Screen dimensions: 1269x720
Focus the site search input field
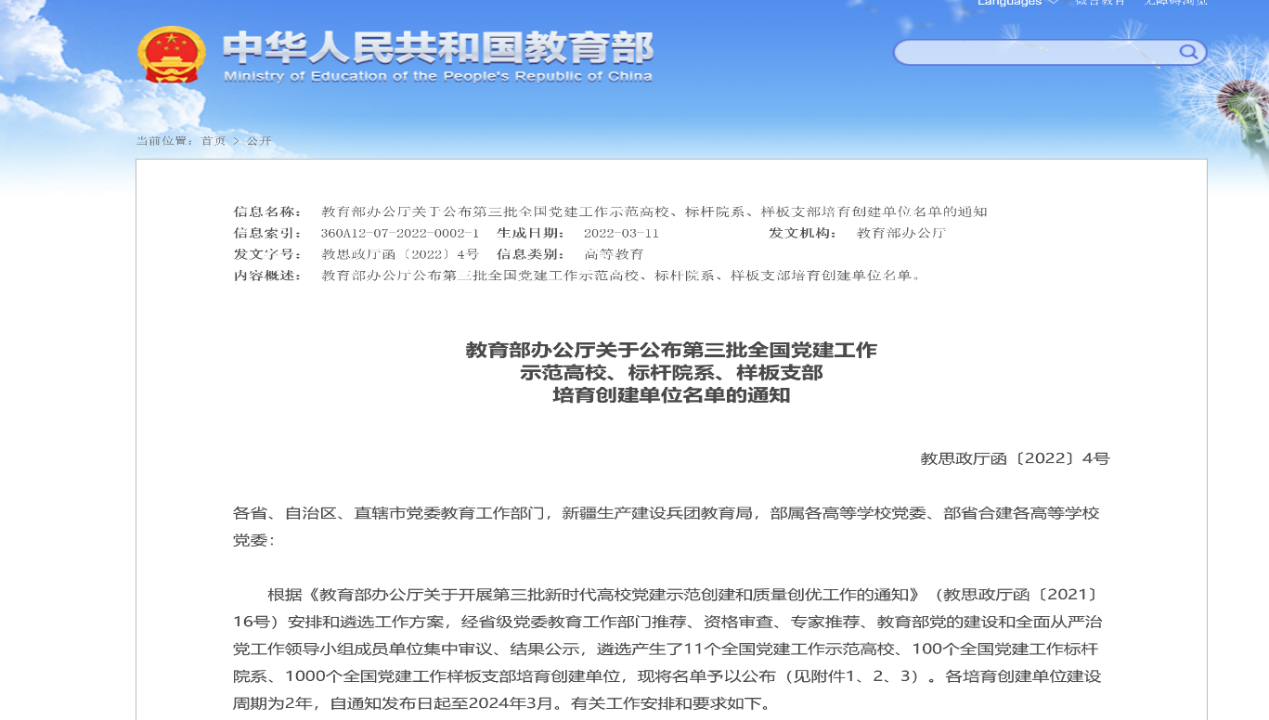[x=1036, y=52]
